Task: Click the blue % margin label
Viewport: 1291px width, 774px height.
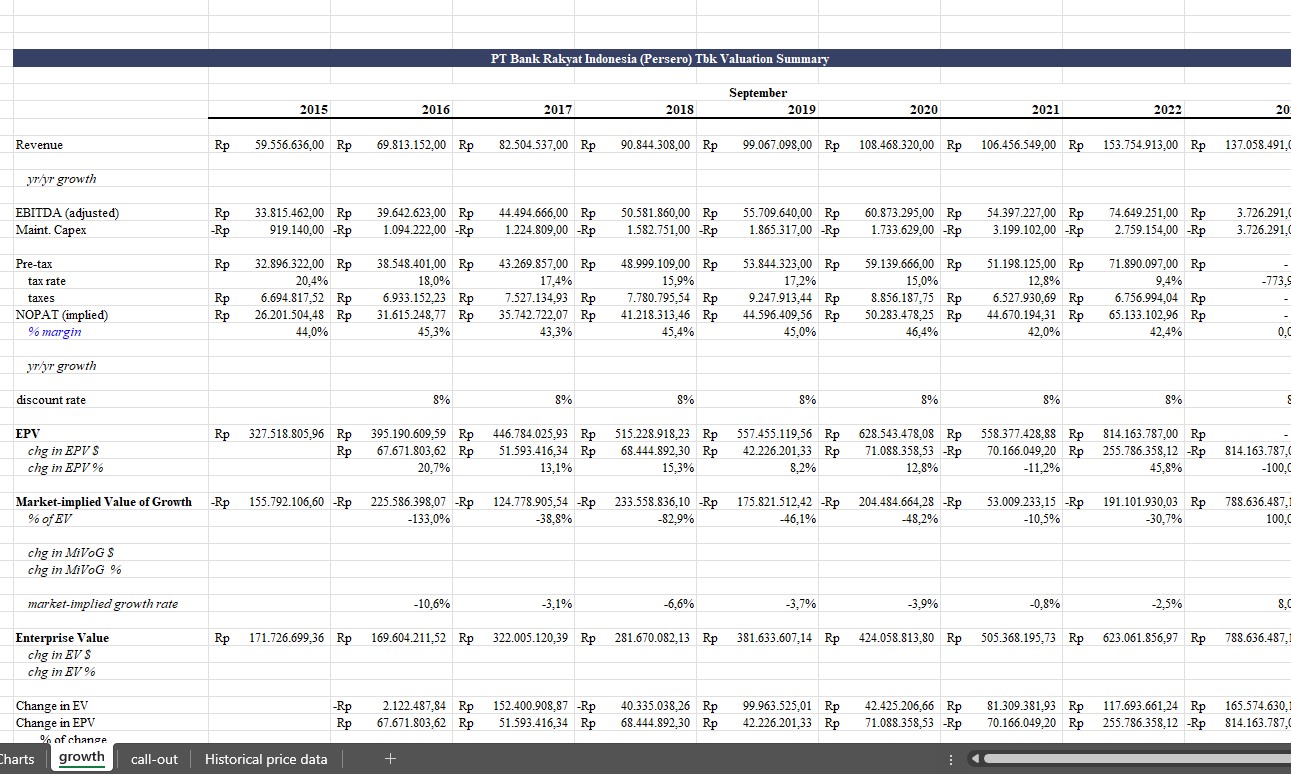Action: (x=55, y=332)
